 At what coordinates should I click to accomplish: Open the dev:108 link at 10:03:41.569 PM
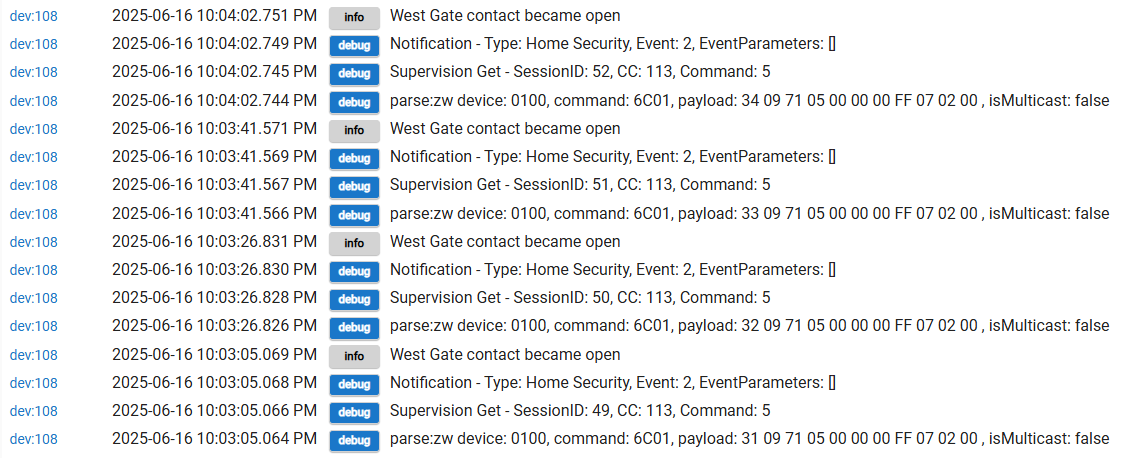tap(34, 157)
